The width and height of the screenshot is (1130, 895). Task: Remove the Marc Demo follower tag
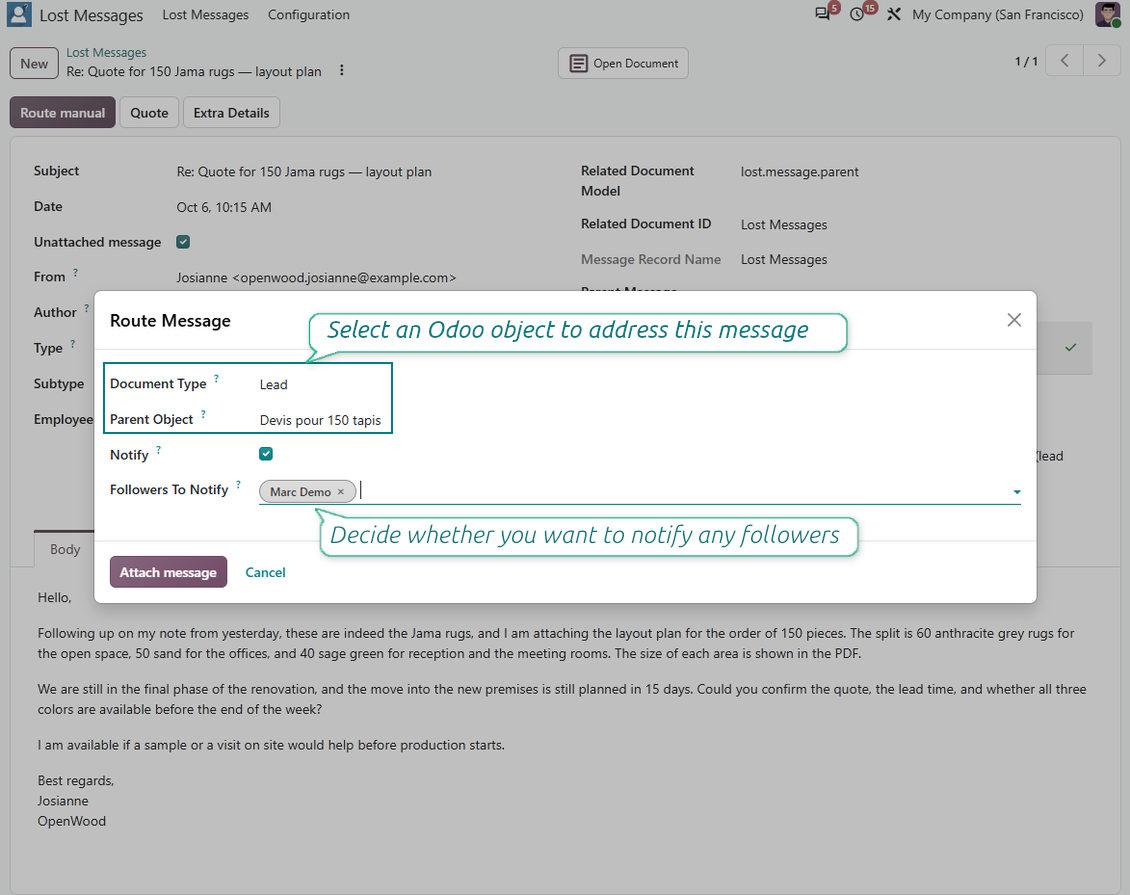[x=341, y=491]
